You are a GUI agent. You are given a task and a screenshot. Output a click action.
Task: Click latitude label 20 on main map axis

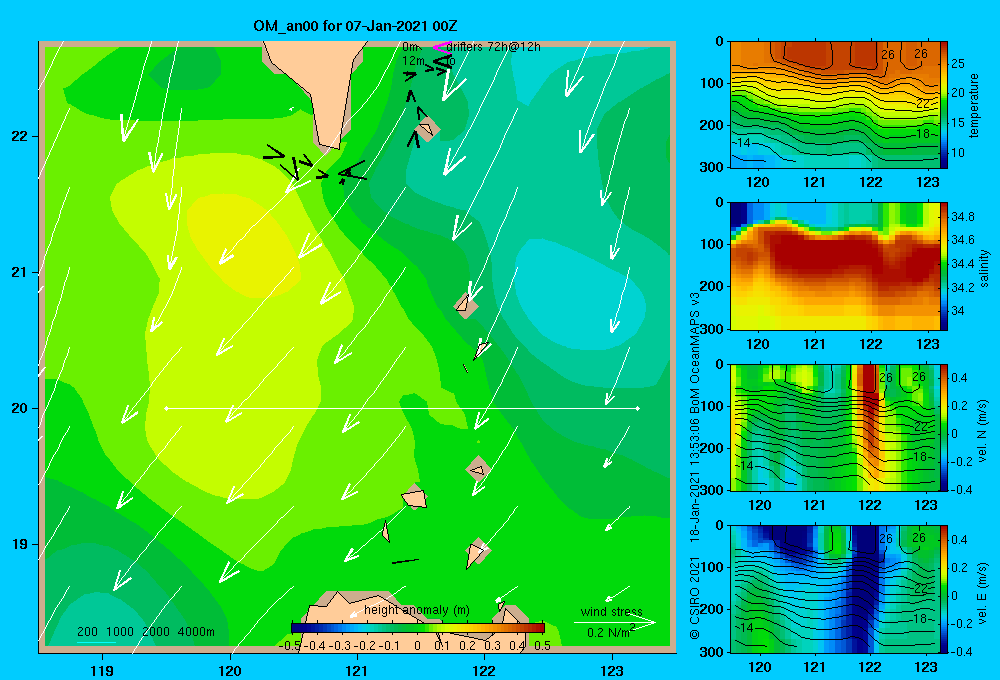pos(19,408)
